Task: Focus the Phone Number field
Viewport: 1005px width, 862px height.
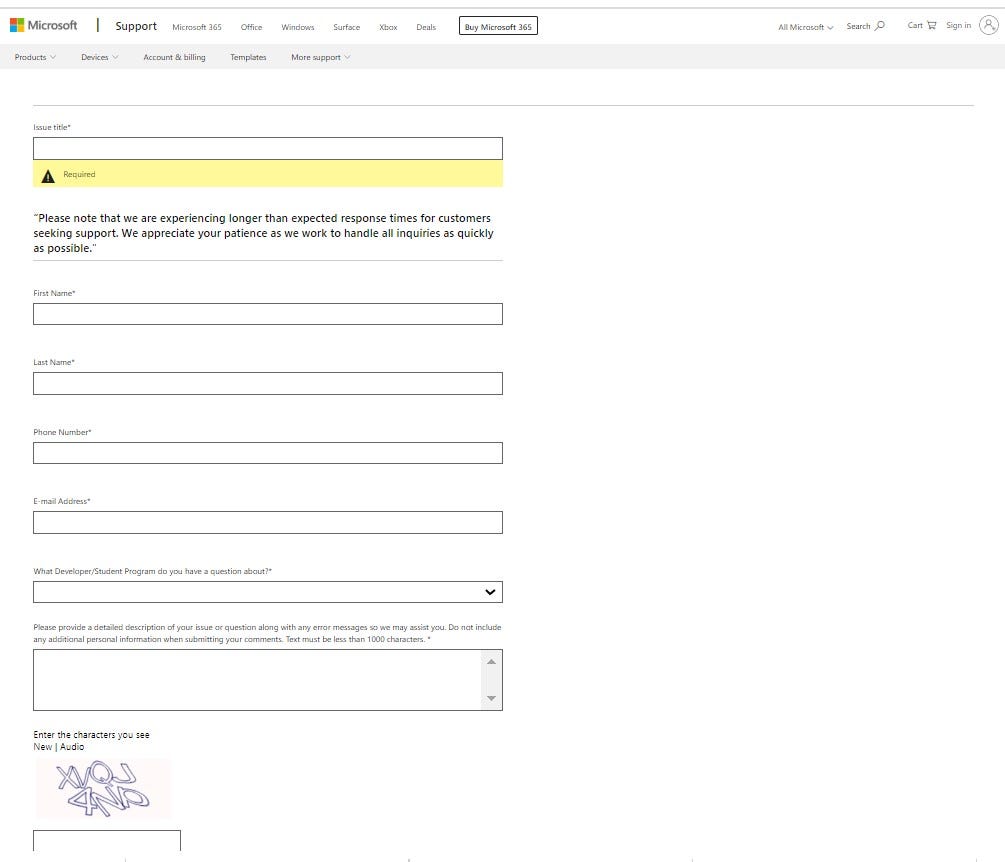Action: pyautogui.click(x=268, y=452)
